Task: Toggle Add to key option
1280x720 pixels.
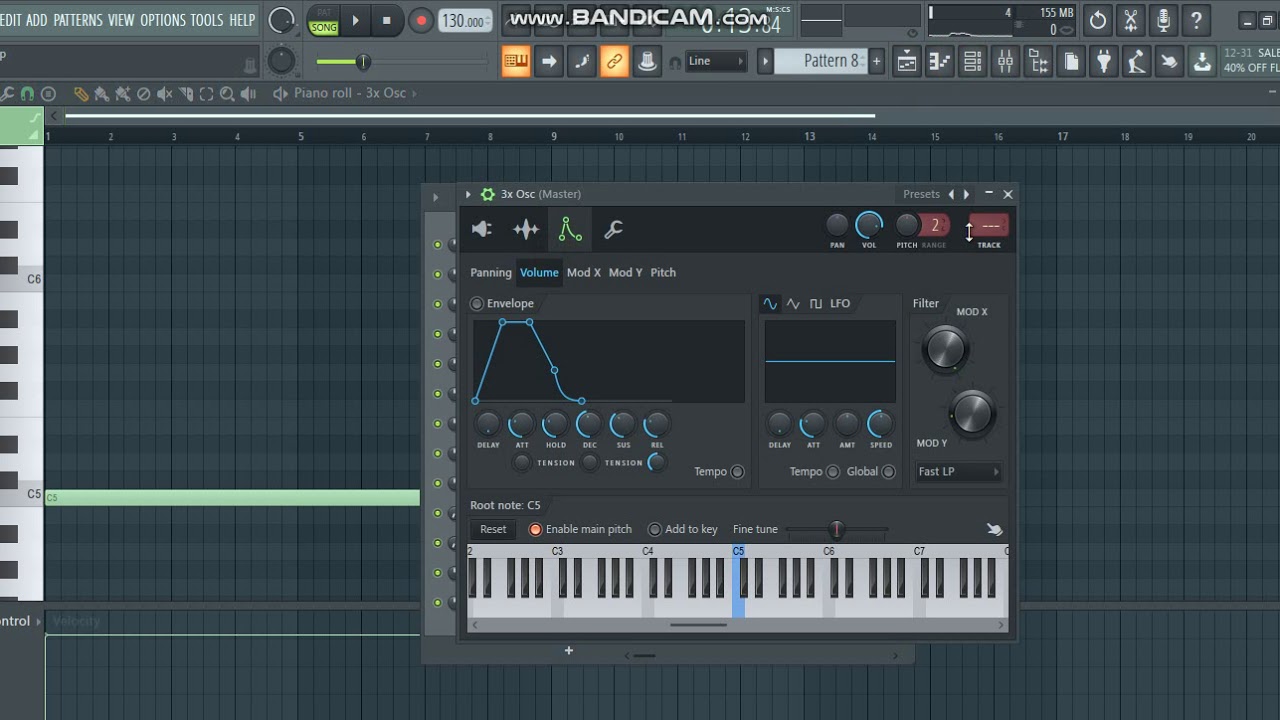Action: [655, 529]
